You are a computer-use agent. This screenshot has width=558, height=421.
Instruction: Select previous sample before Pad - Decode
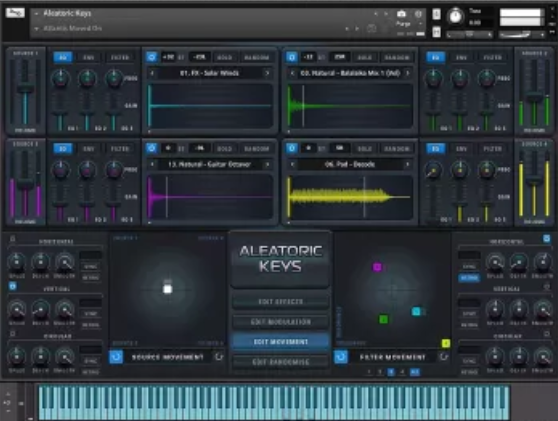click(292, 164)
